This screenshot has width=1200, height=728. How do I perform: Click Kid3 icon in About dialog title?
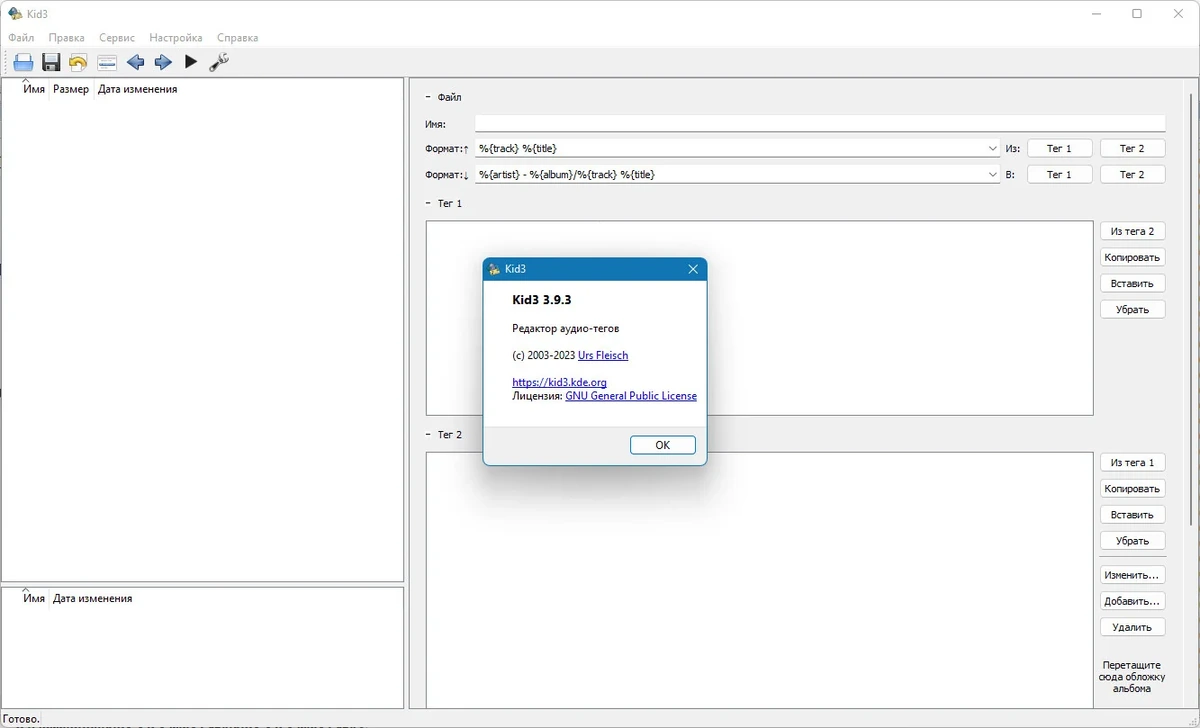494,269
